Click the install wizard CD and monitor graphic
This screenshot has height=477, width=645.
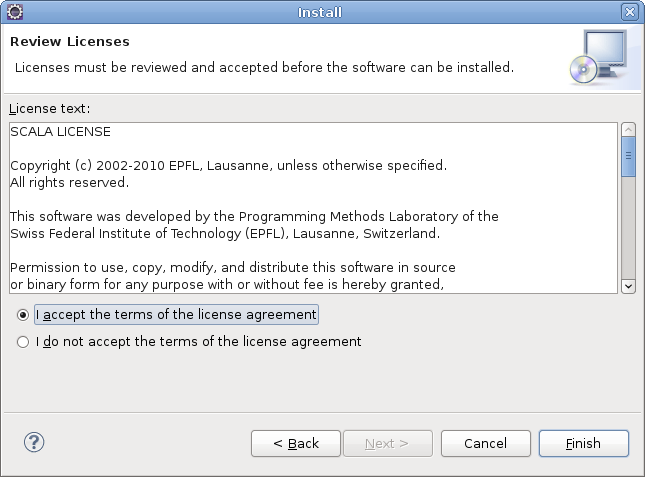pyautogui.click(x=599, y=57)
